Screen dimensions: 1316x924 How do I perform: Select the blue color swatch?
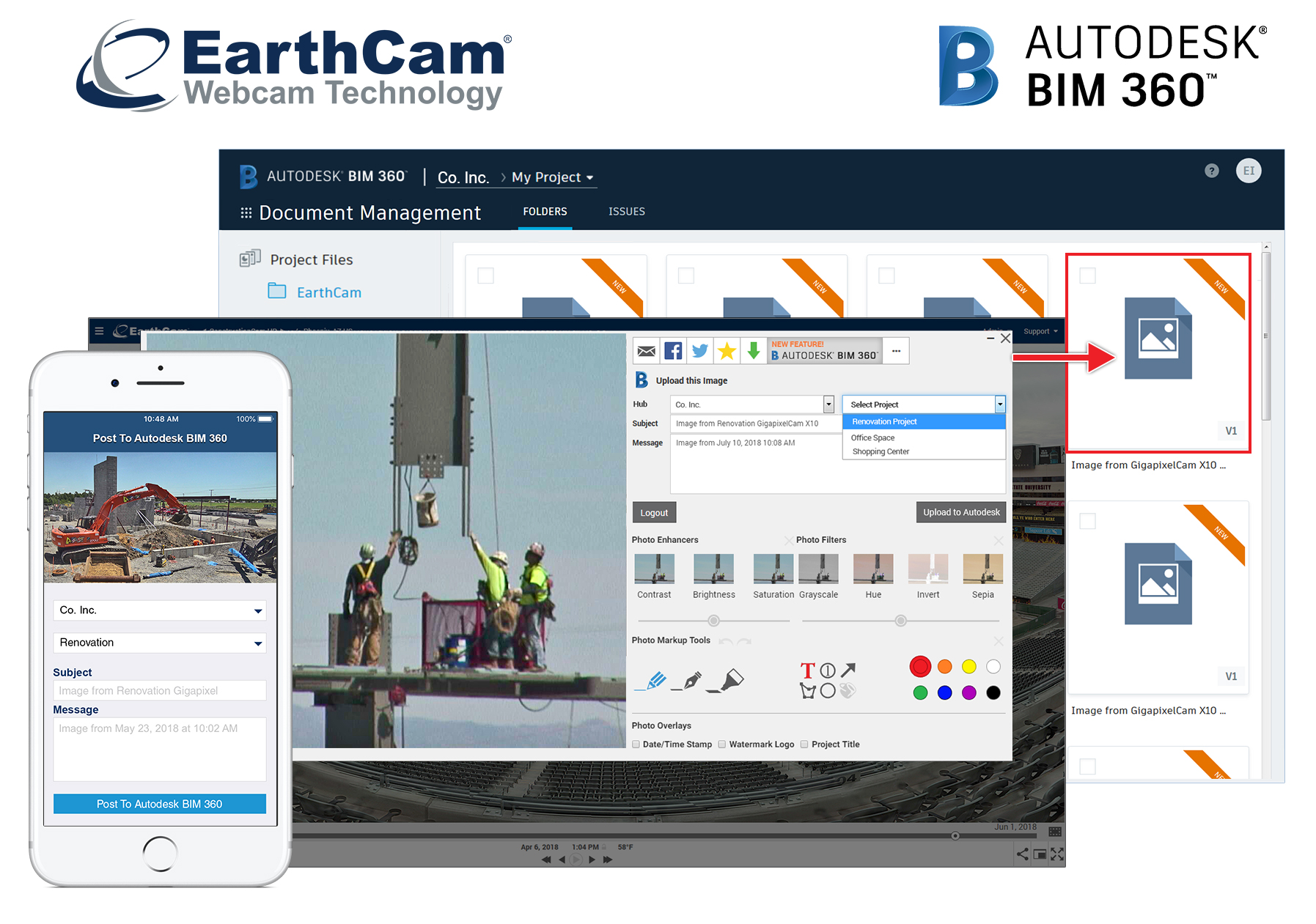click(x=944, y=692)
